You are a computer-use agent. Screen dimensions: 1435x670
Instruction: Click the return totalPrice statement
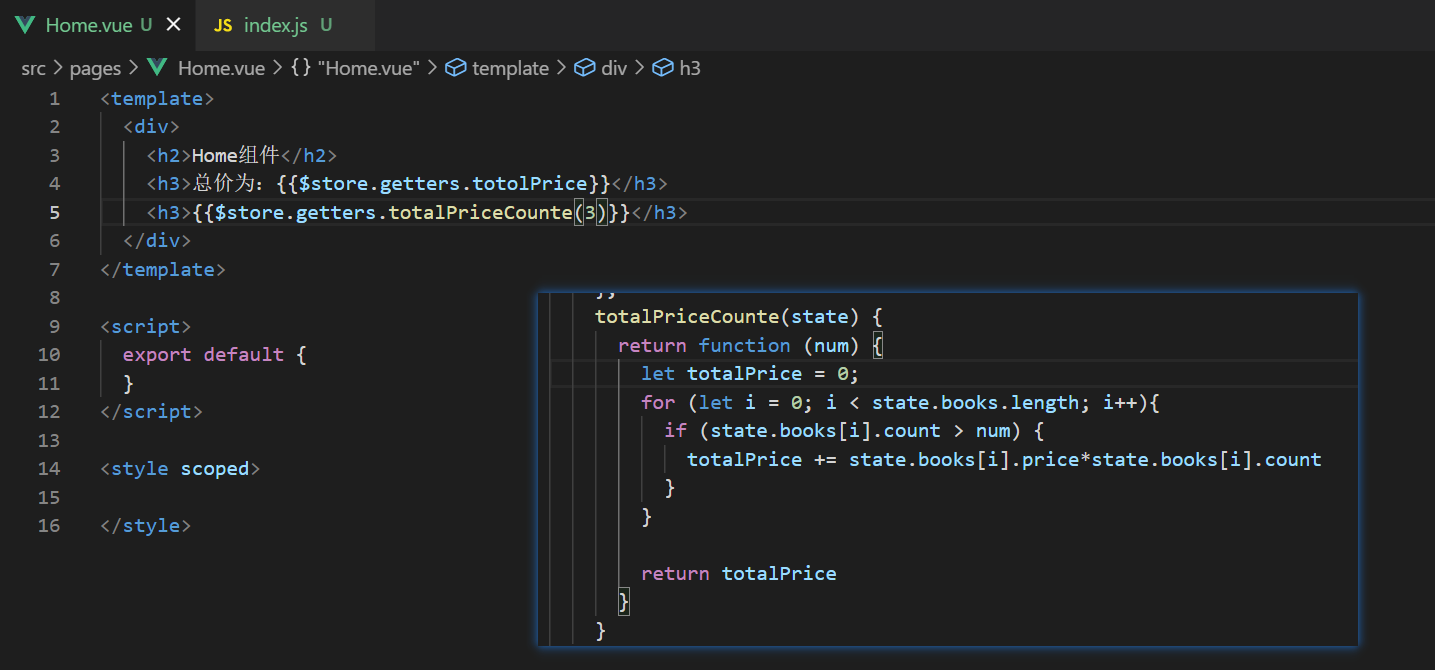739,573
